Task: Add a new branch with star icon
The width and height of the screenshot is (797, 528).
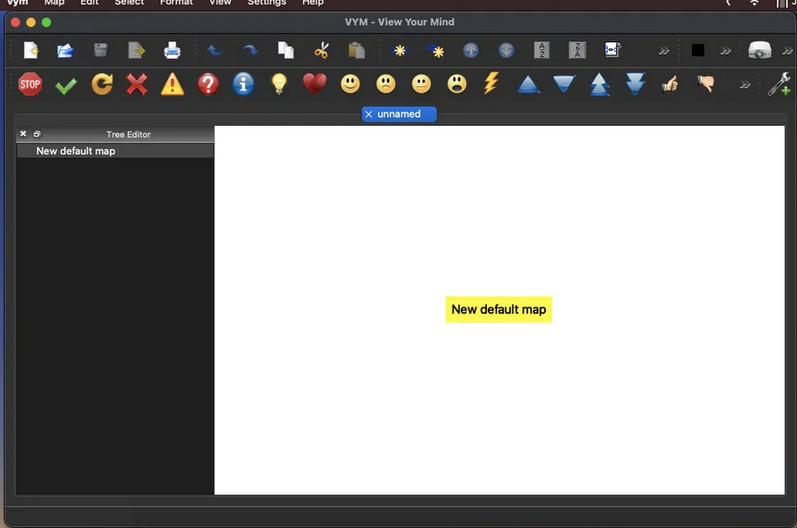Action: (x=400, y=50)
